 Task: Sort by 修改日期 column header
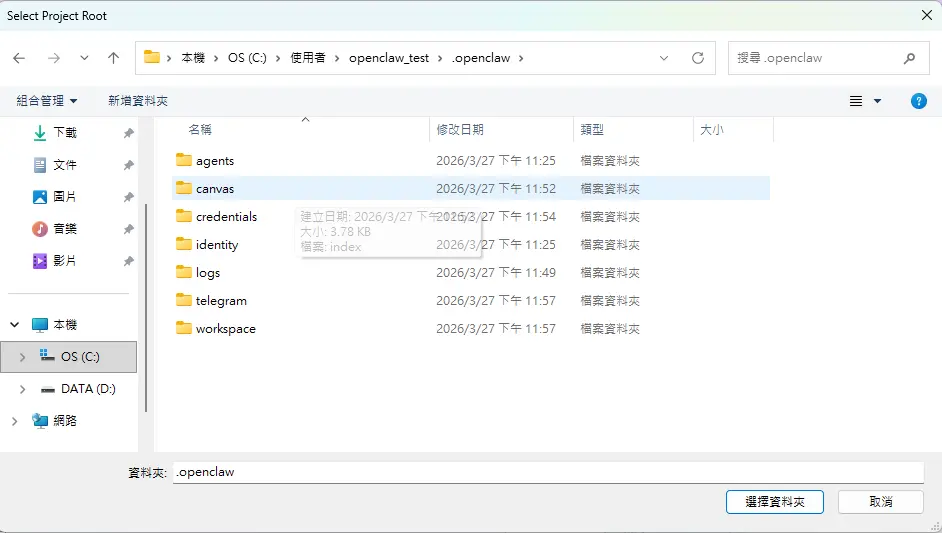(460, 130)
